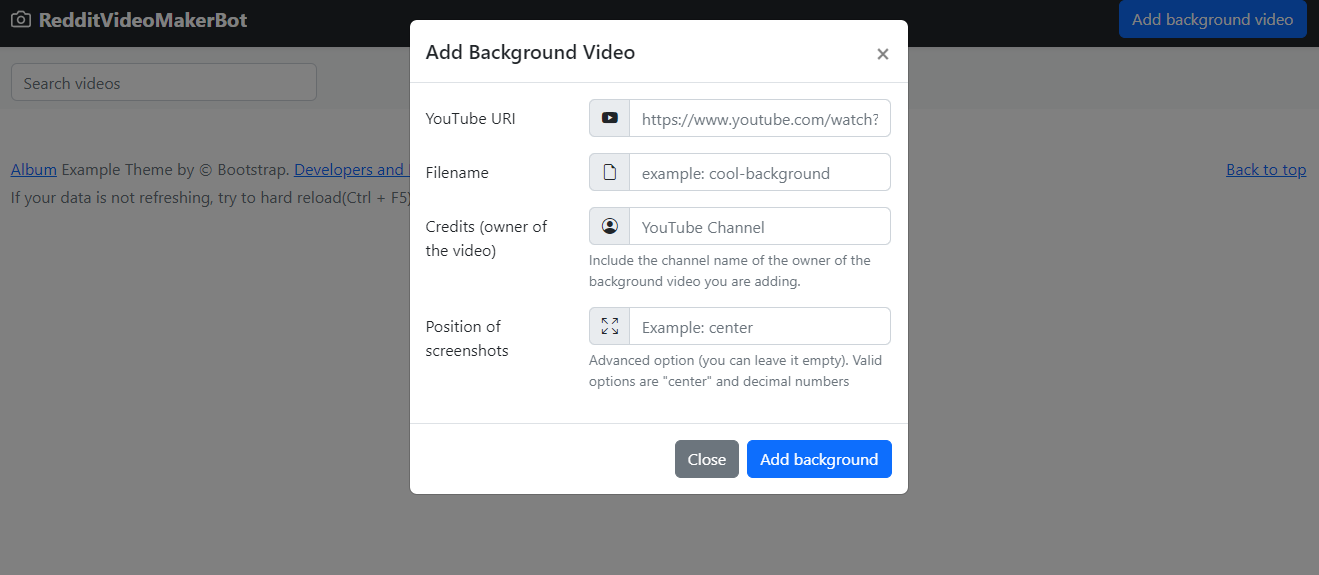Image resolution: width=1319 pixels, height=575 pixels.
Task: Click Add background video in the navbar
Action: click(x=1212, y=19)
